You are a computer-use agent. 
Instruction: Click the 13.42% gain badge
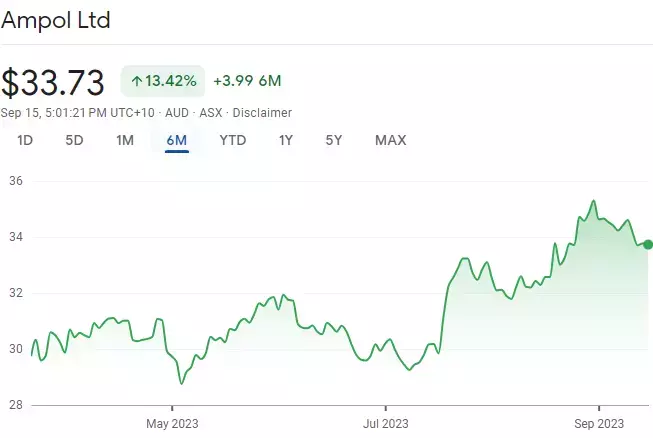(x=163, y=81)
